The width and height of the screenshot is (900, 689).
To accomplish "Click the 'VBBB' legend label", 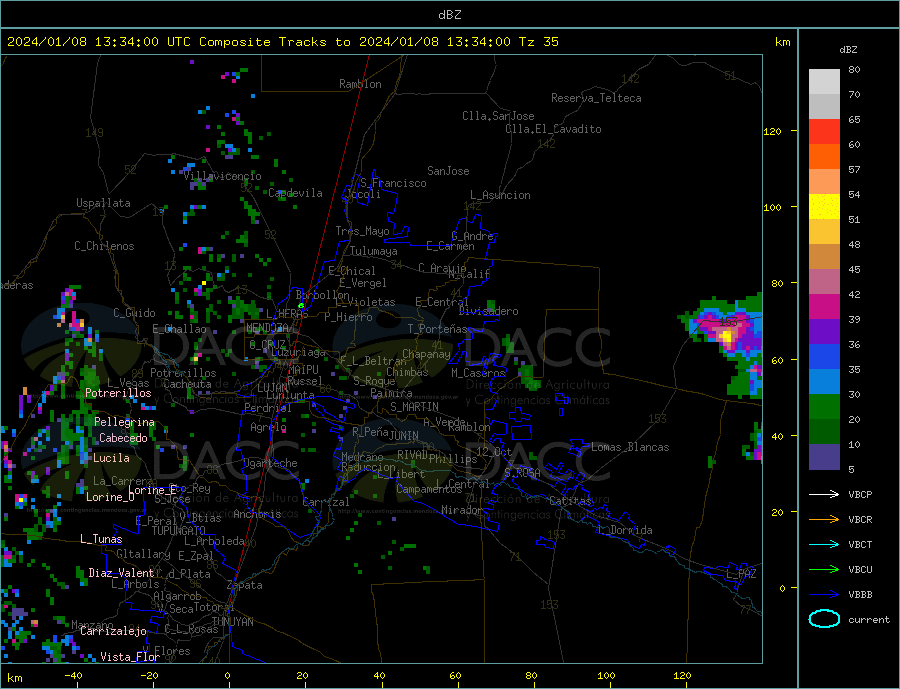I will click(x=860, y=595).
